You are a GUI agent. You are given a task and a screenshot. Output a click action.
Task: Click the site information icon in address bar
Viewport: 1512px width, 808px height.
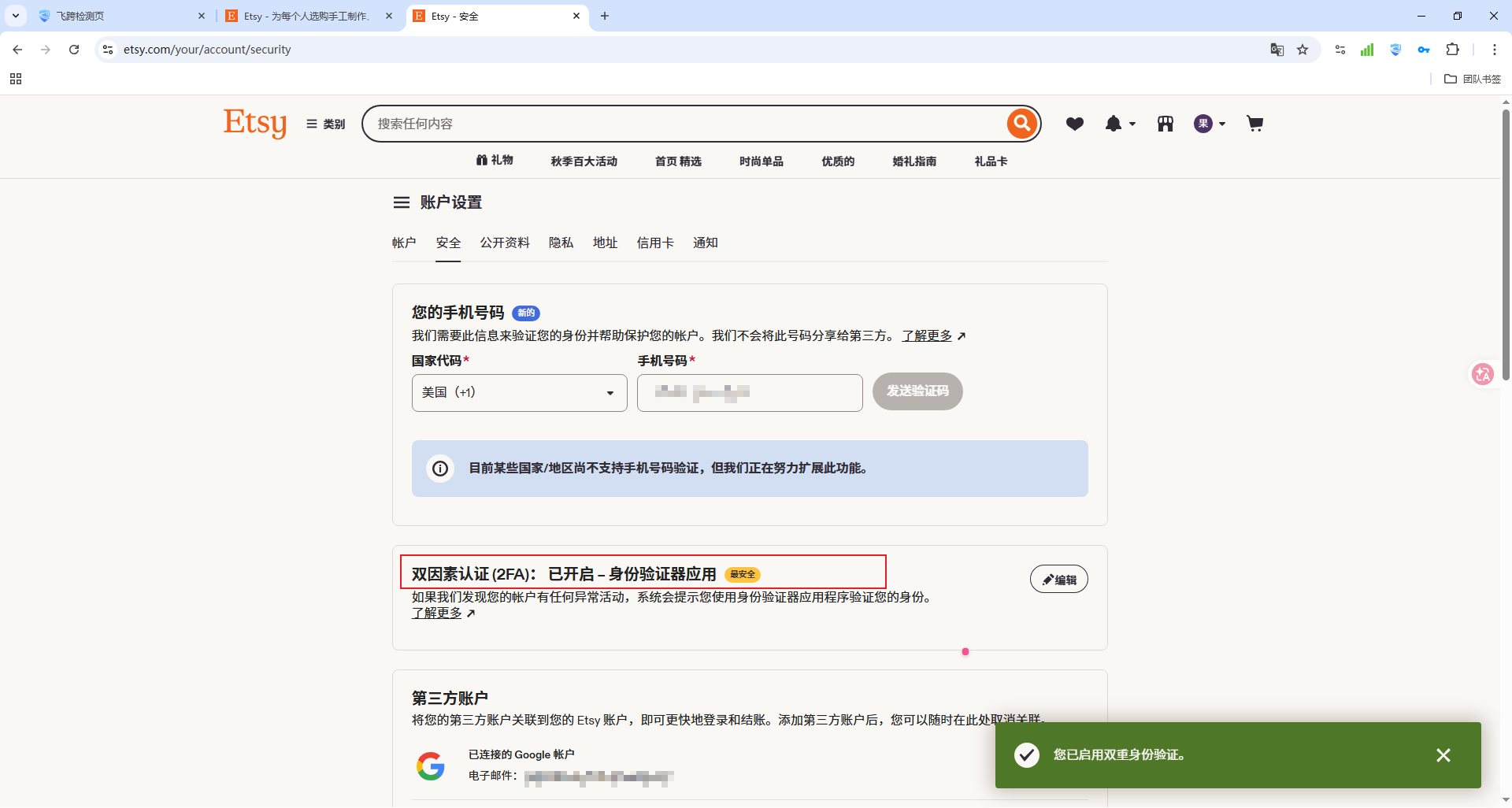(108, 50)
